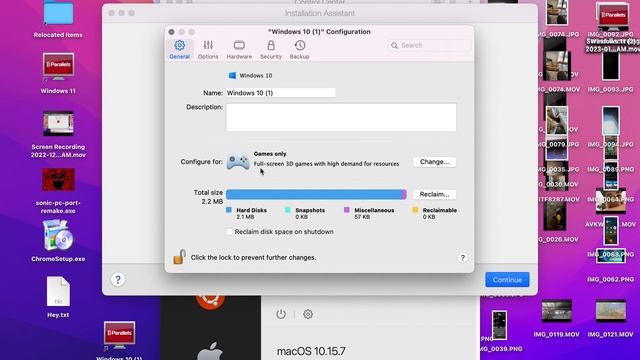Click the Total size usage bar
Screen dimensions: 640x360
click(316, 194)
